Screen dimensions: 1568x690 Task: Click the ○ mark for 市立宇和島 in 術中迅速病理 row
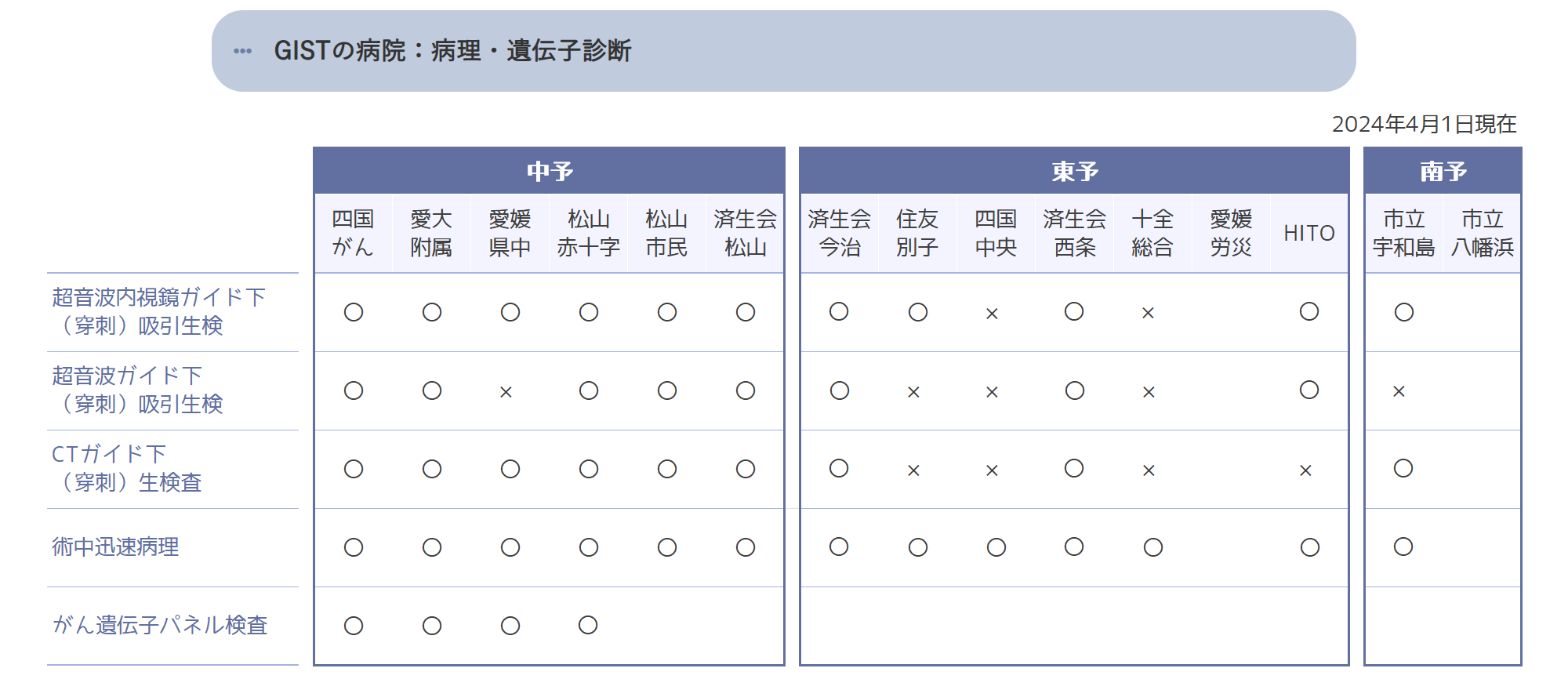pyautogui.click(x=1403, y=547)
